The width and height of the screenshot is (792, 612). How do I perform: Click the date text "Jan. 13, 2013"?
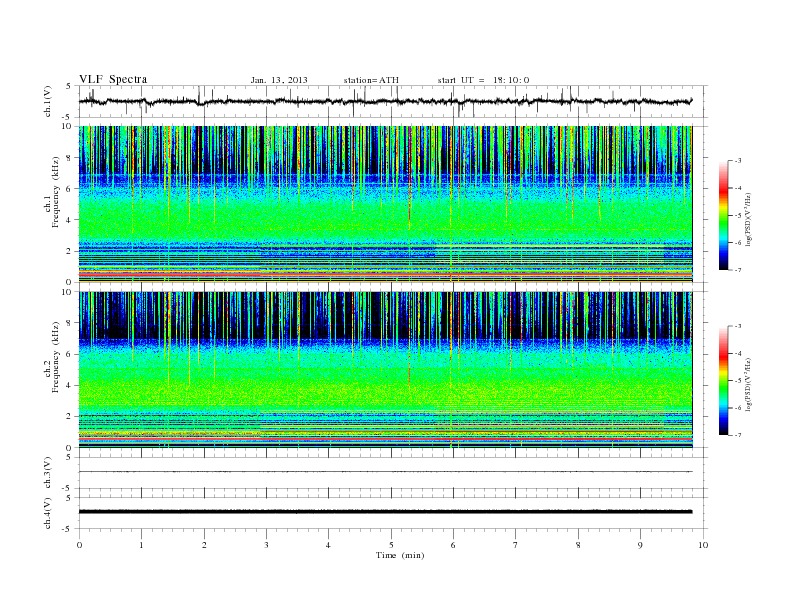click(279, 80)
